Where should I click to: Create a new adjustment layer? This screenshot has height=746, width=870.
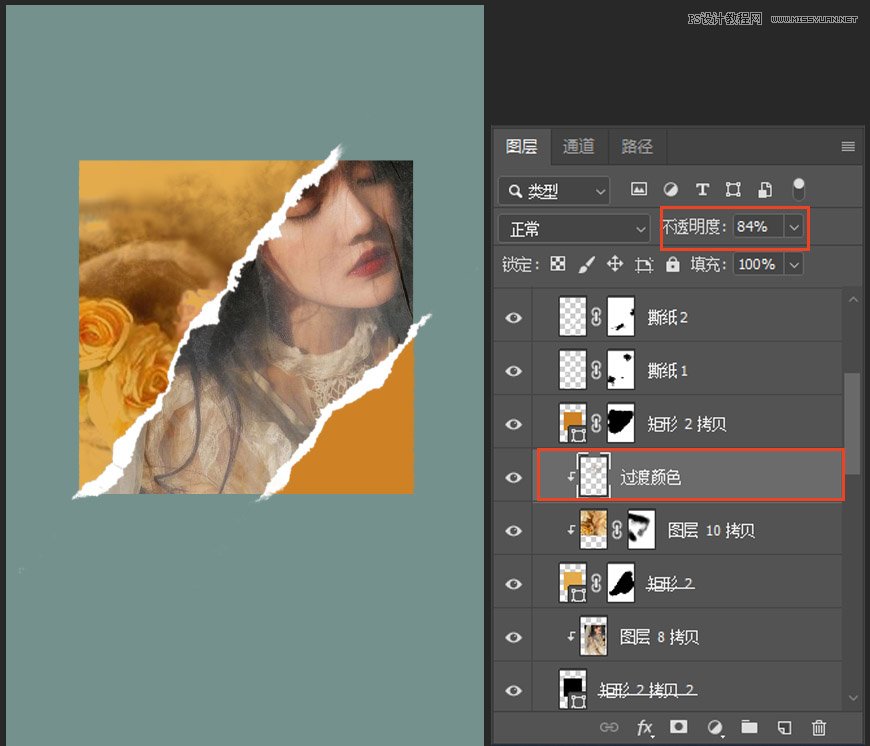tap(714, 728)
